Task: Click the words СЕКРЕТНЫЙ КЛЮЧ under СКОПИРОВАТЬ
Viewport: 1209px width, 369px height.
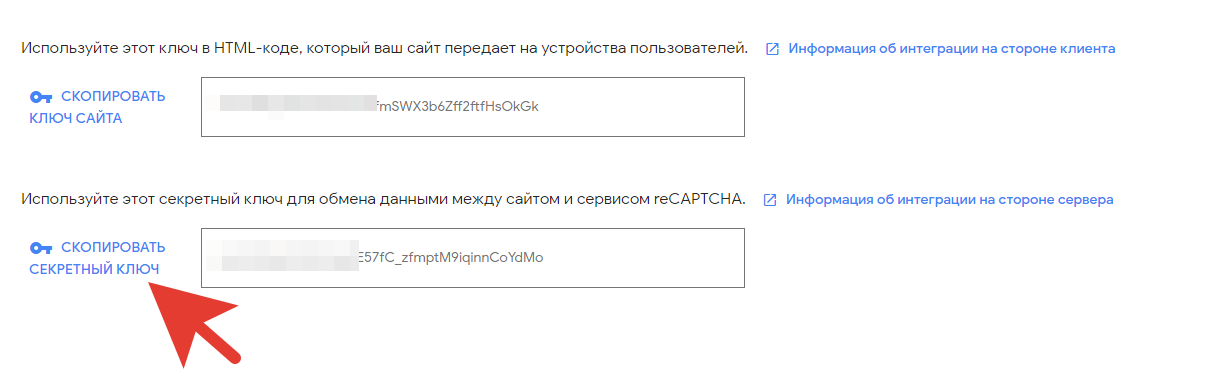Action: (94, 269)
